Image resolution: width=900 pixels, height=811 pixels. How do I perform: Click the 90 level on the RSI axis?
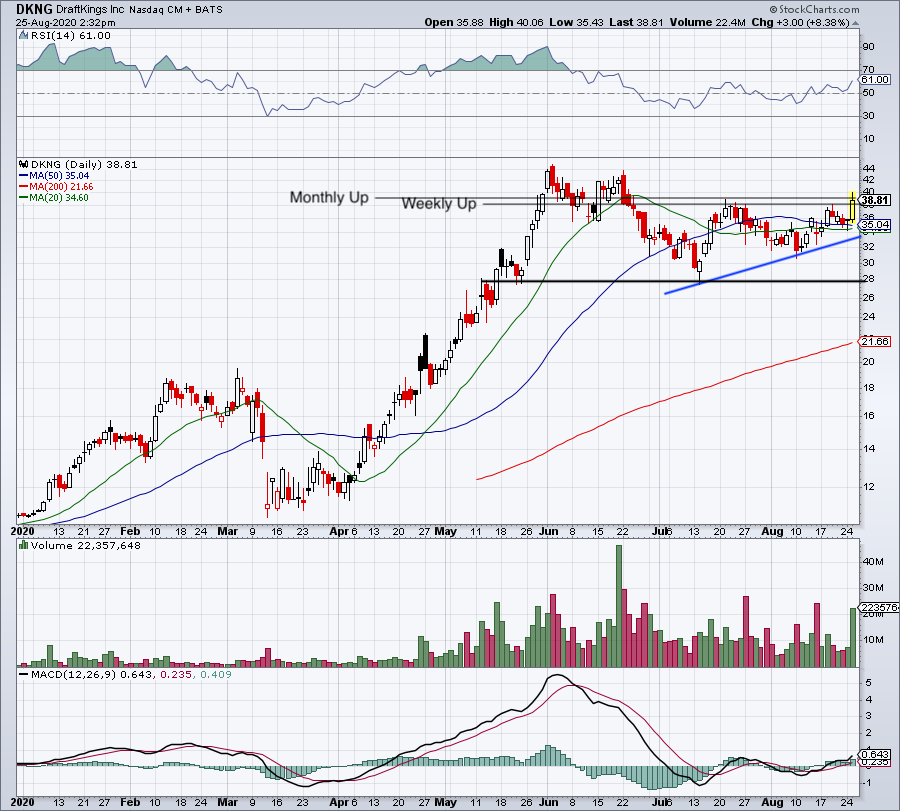click(x=868, y=46)
